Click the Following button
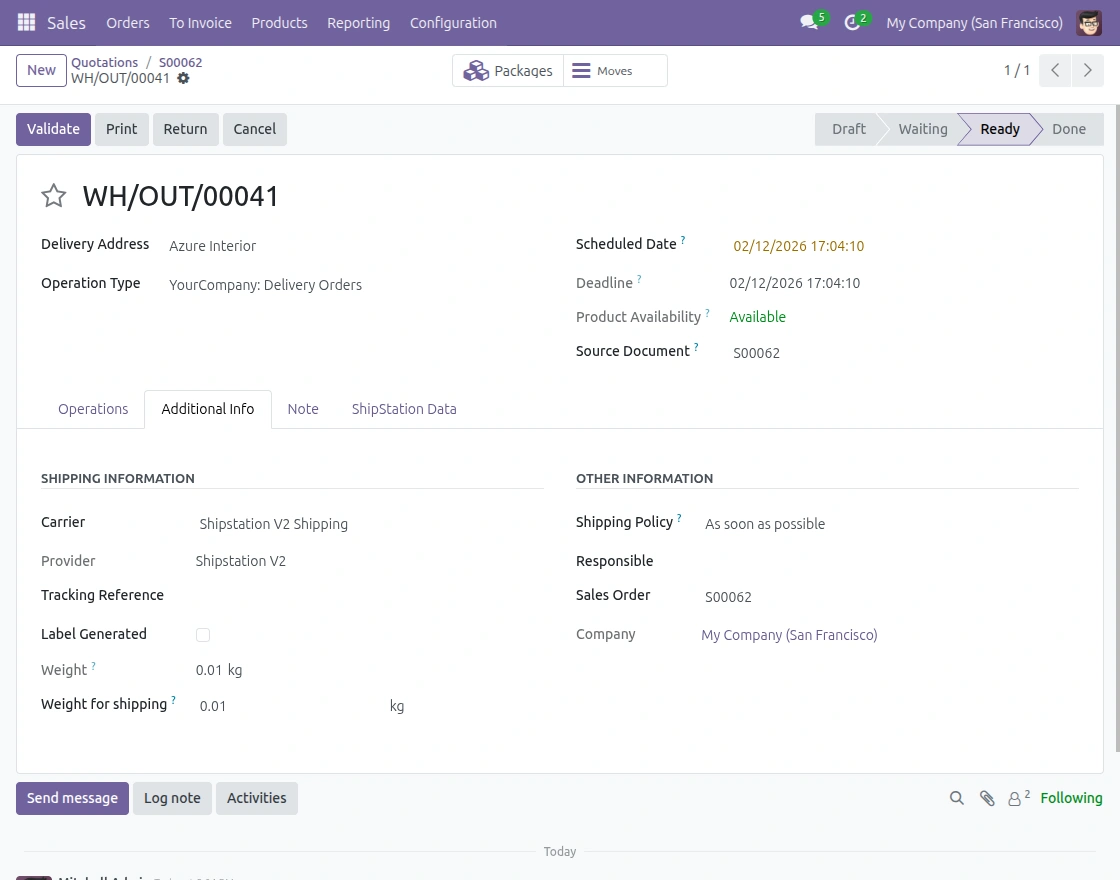The width and height of the screenshot is (1120, 880). pos(1071,798)
